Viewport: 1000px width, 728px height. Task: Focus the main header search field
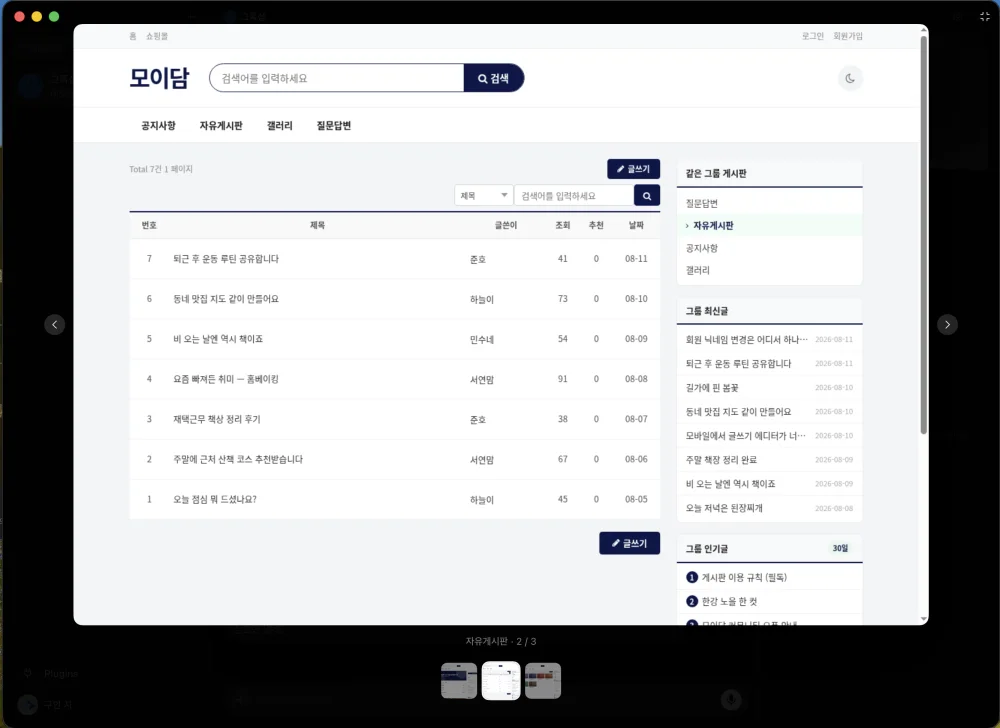coord(337,78)
